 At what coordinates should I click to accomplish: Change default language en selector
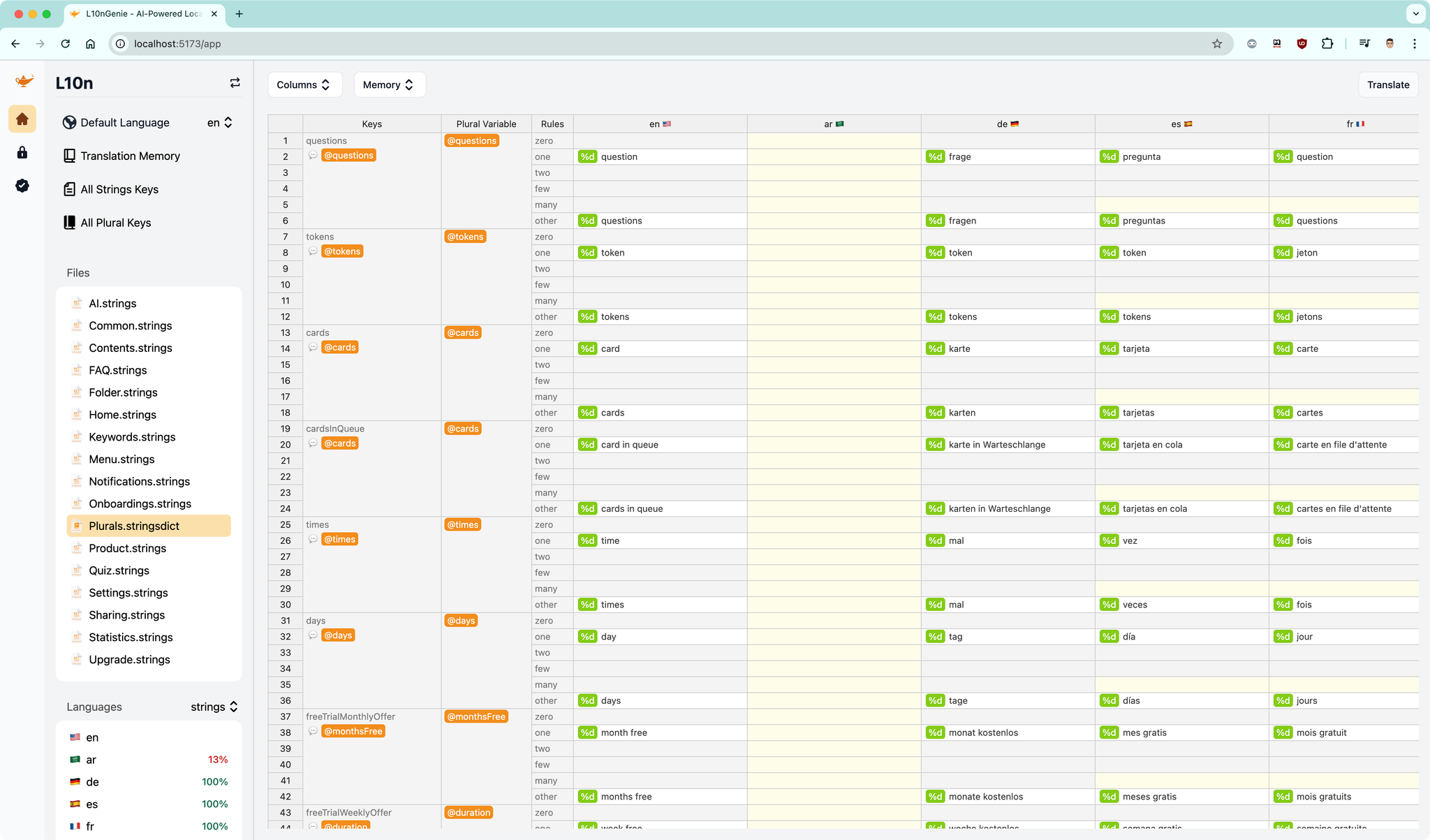tap(219, 122)
